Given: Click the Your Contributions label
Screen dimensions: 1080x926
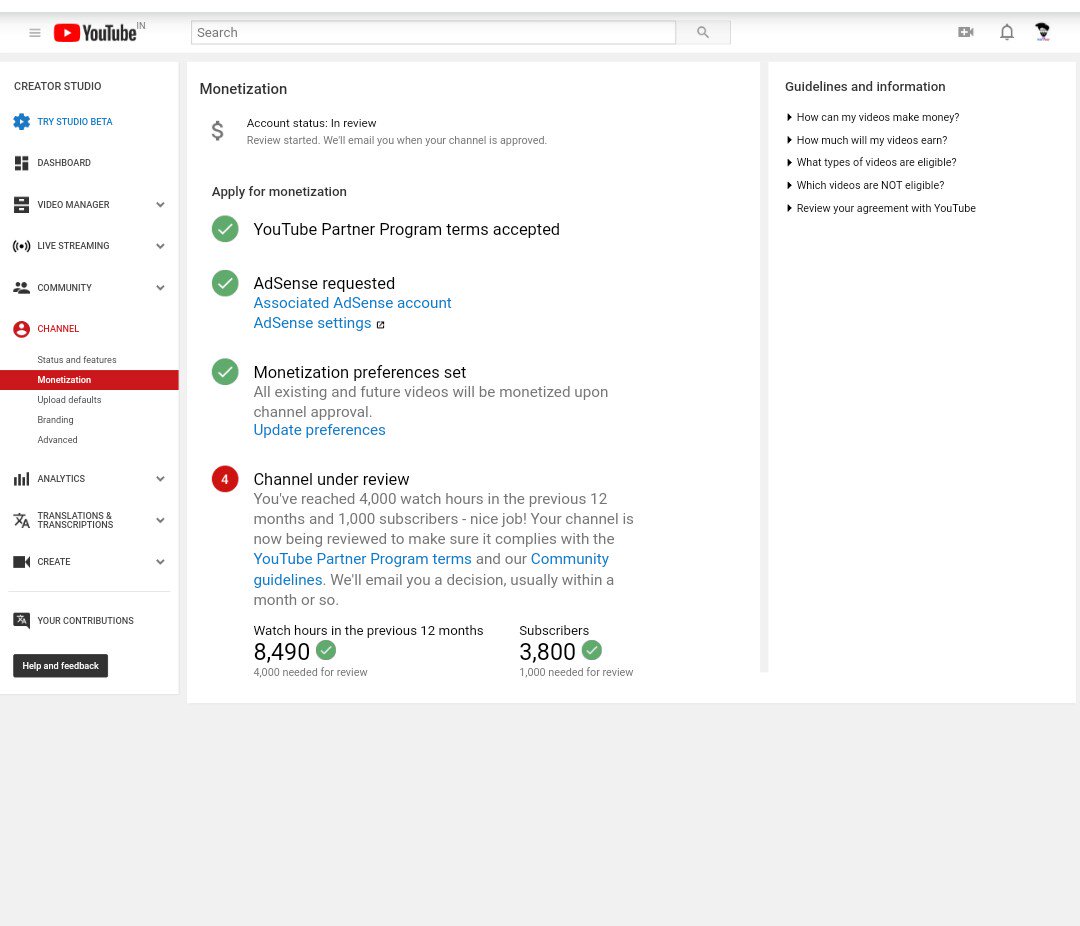Looking at the screenshot, I should pyautogui.click(x=85, y=621).
